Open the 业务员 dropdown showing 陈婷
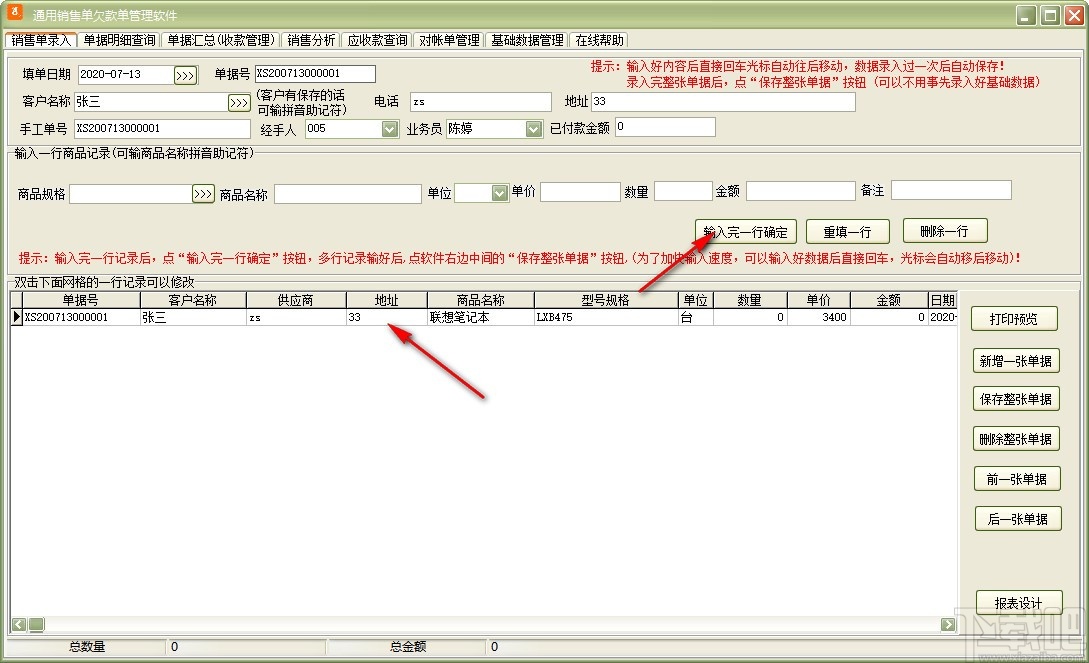1089x663 pixels. click(x=534, y=128)
